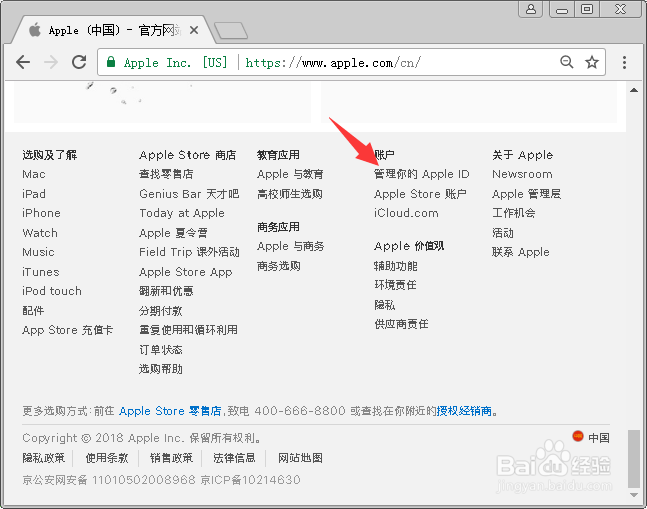Open the Mac footer link
Image resolution: width=647 pixels, height=509 pixels.
pos(34,174)
